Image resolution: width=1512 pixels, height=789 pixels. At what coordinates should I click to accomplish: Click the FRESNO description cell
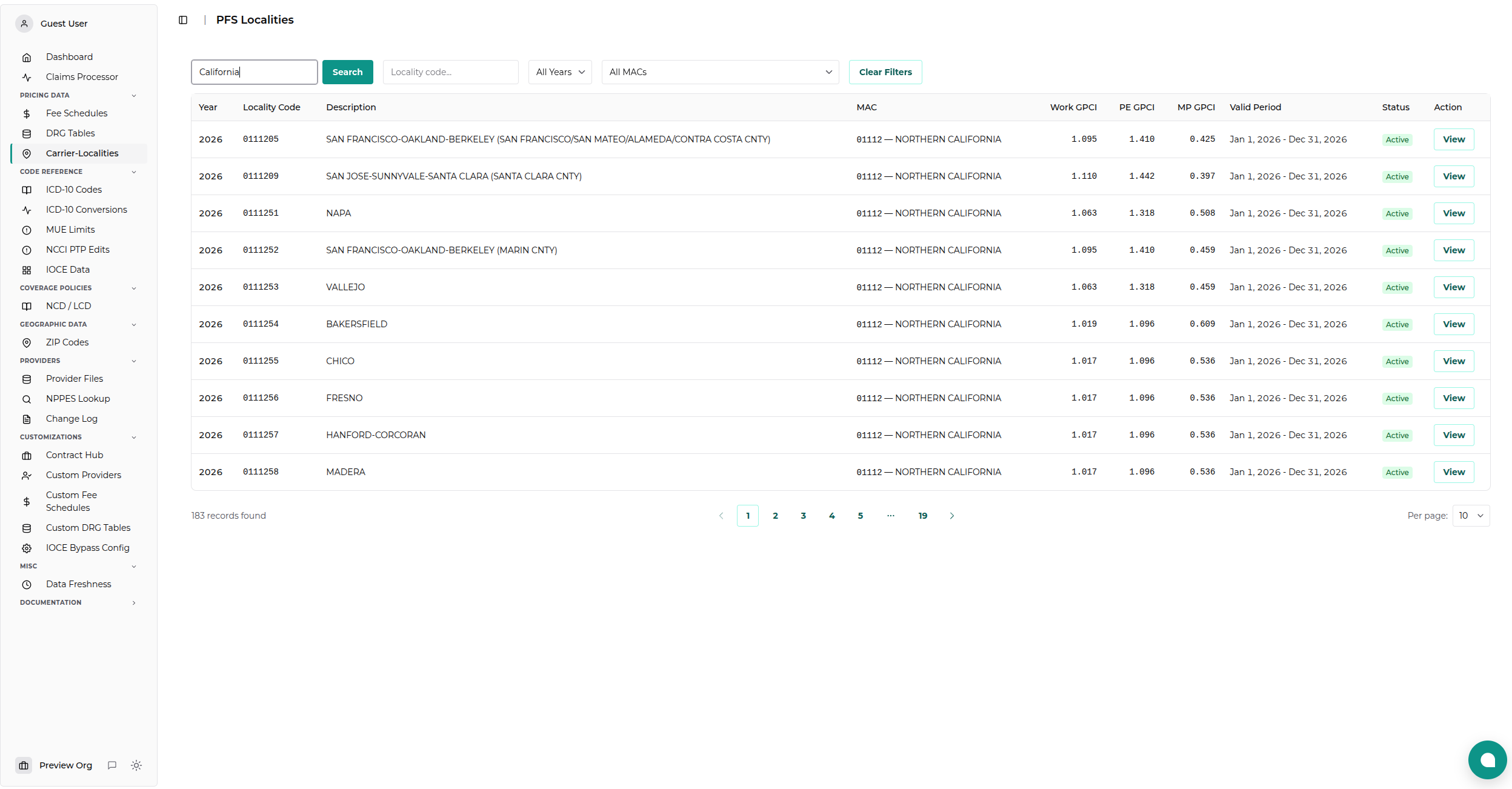click(344, 398)
